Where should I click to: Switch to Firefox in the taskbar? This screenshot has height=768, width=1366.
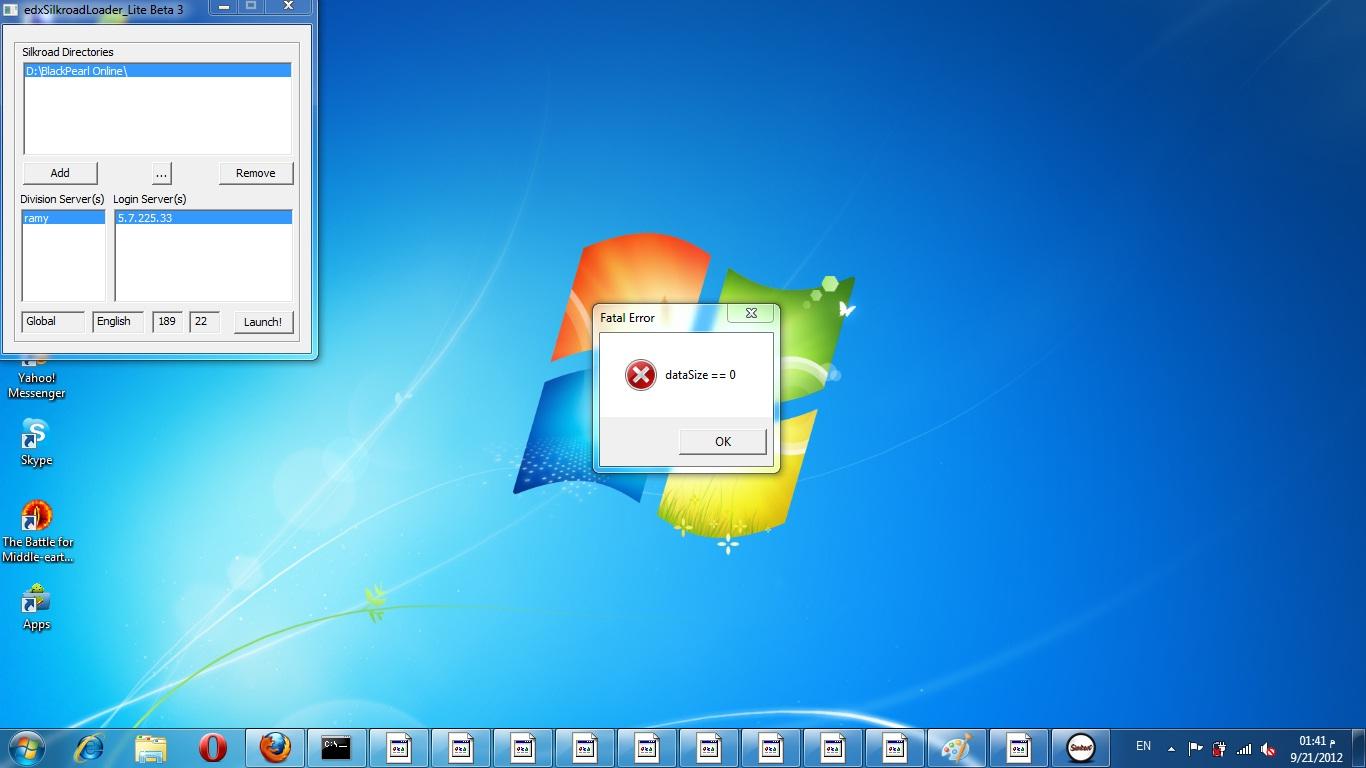(x=274, y=747)
